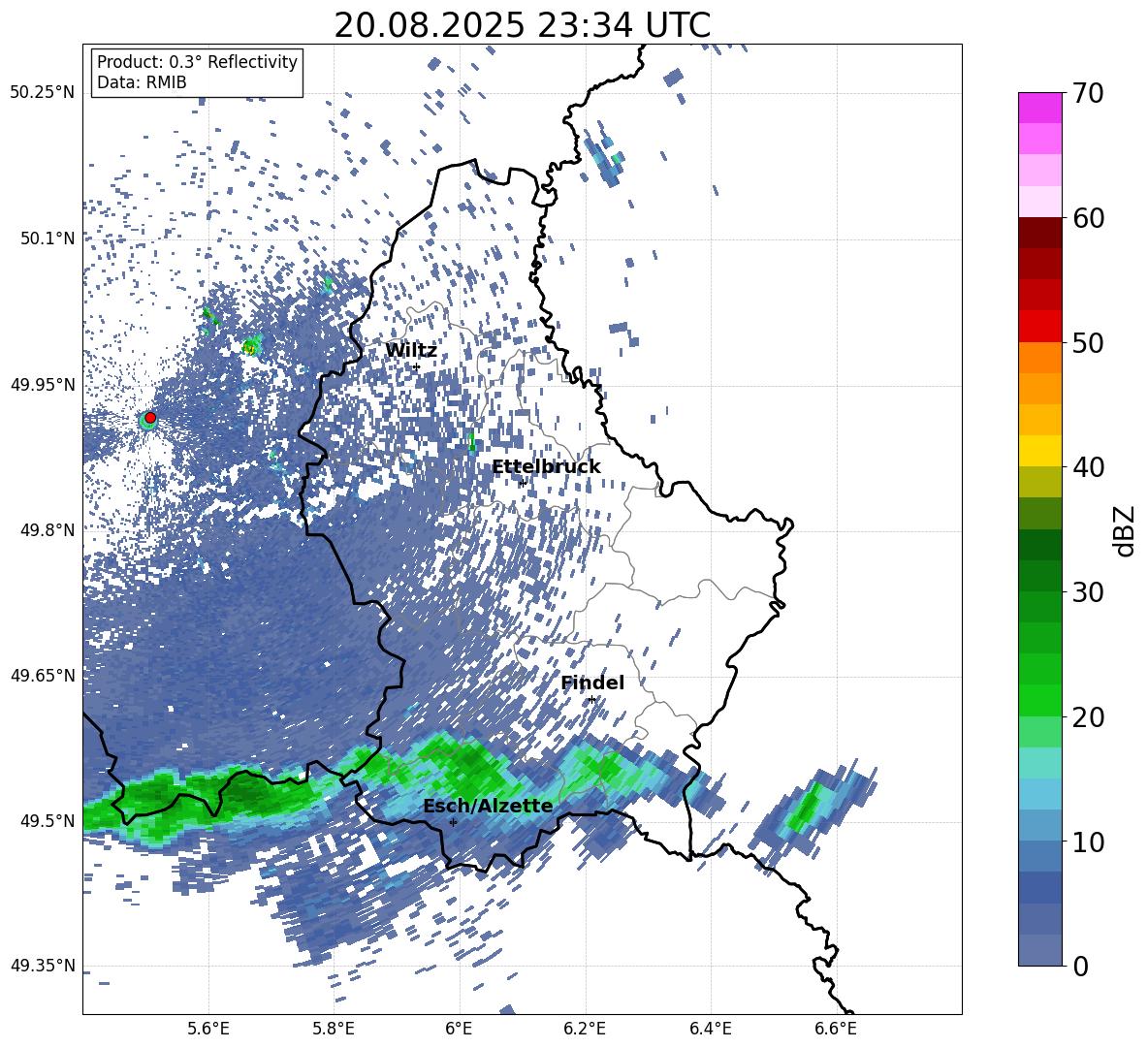1148x1048 pixels.
Task: Click the 49.65°N latitude label
Action: click(43, 676)
